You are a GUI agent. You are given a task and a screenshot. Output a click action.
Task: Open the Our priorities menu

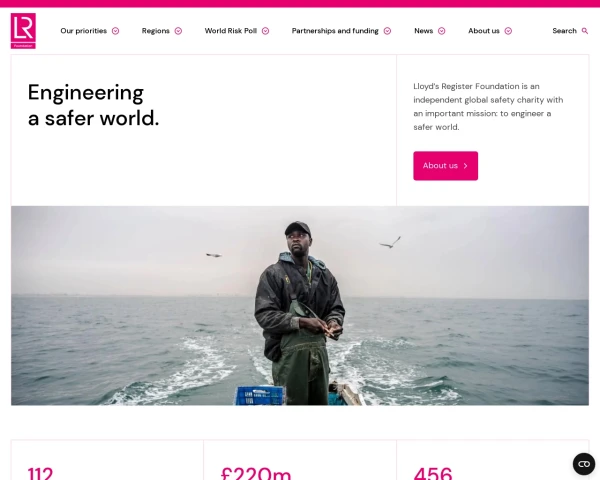click(83, 31)
